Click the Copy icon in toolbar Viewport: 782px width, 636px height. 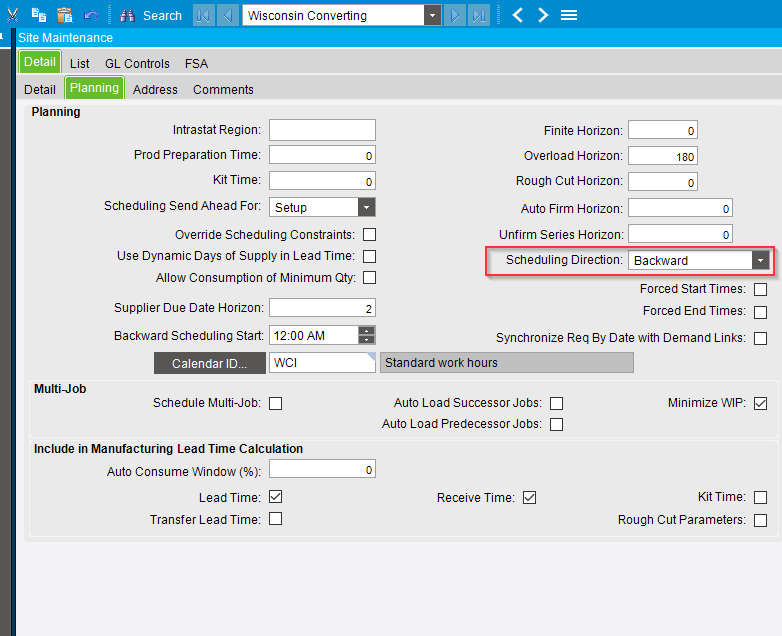(38, 15)
